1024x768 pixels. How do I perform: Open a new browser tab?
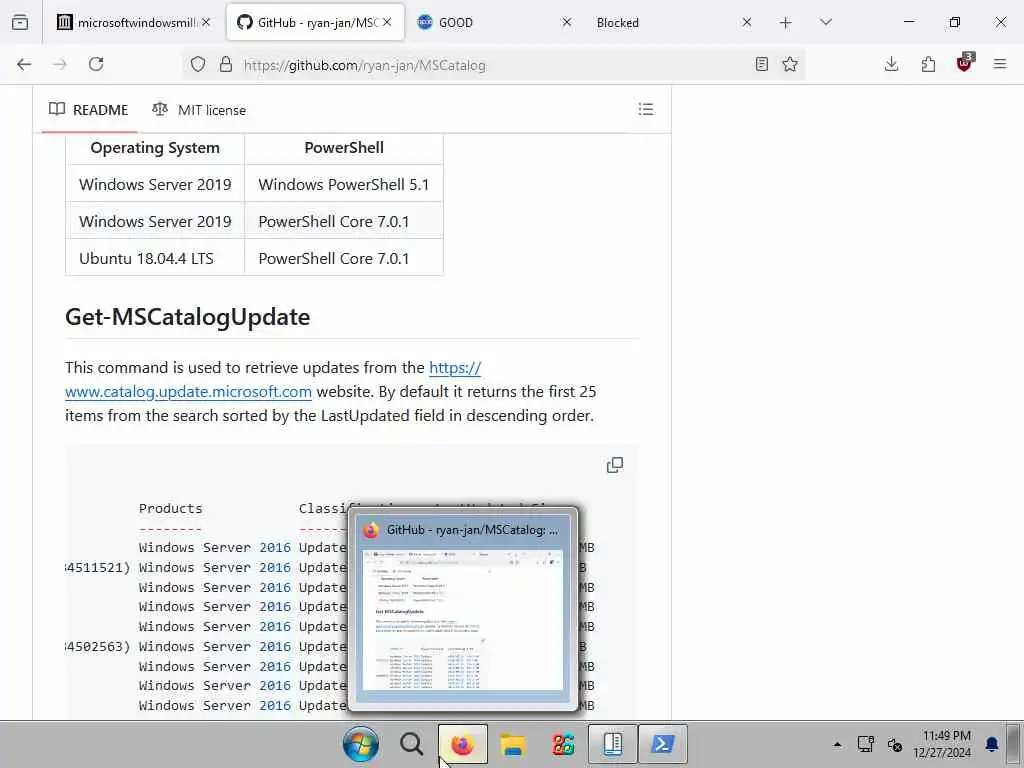point(786,23)
